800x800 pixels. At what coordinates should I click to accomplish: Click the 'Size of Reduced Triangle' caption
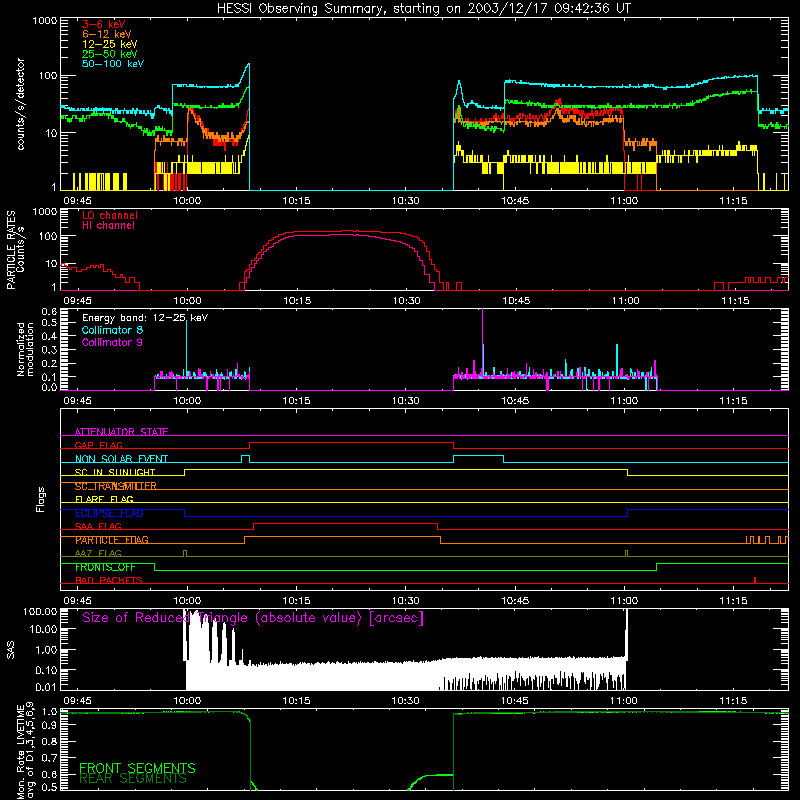pyautogui.click(x=253, y=618)
